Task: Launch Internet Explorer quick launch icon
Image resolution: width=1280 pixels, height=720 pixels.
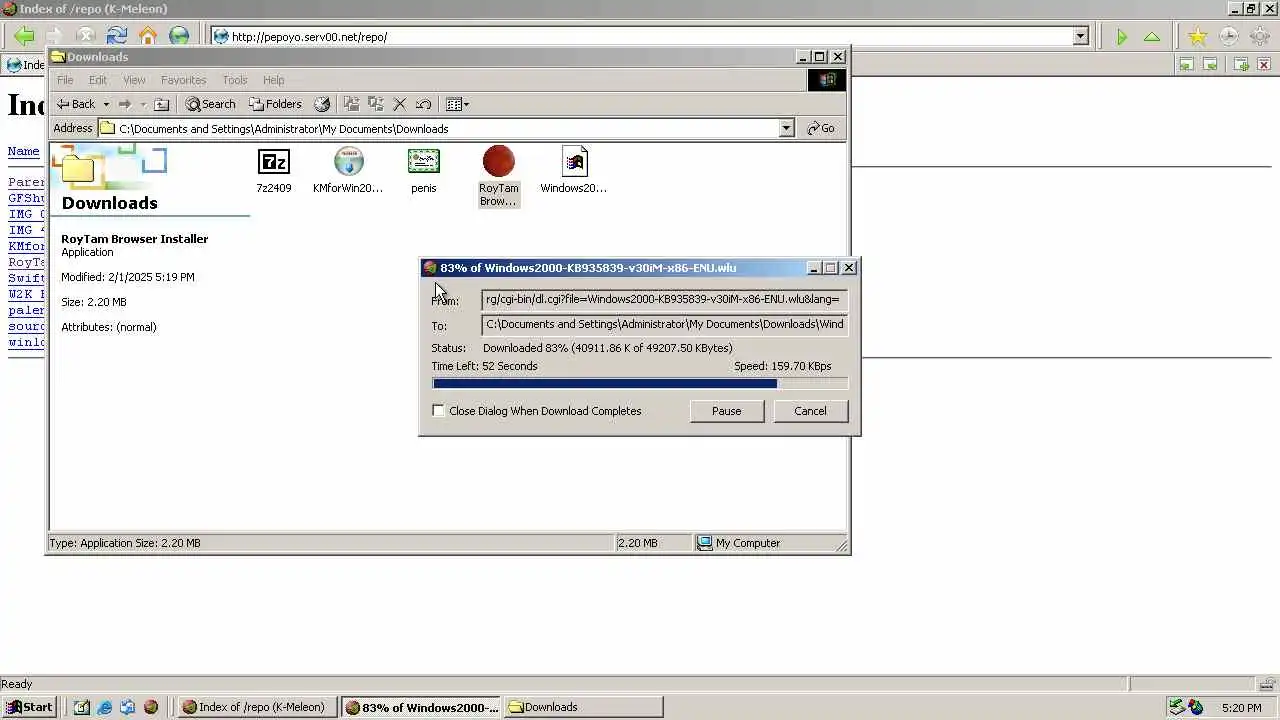Action: click(x=104, y=707)
